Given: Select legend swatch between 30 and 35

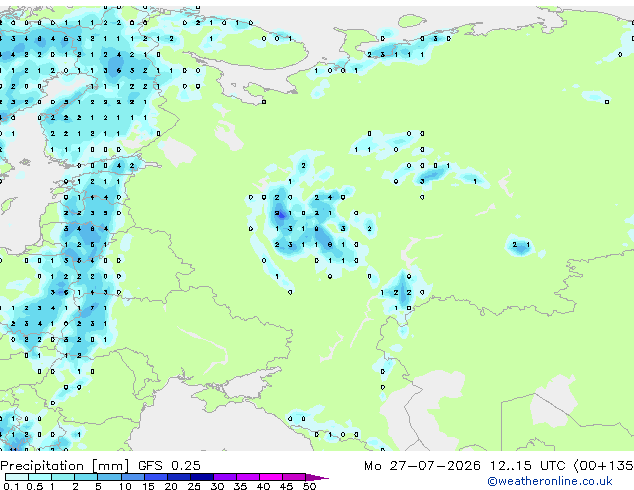Looking at the screenshot, I should (x=225, y=477).
